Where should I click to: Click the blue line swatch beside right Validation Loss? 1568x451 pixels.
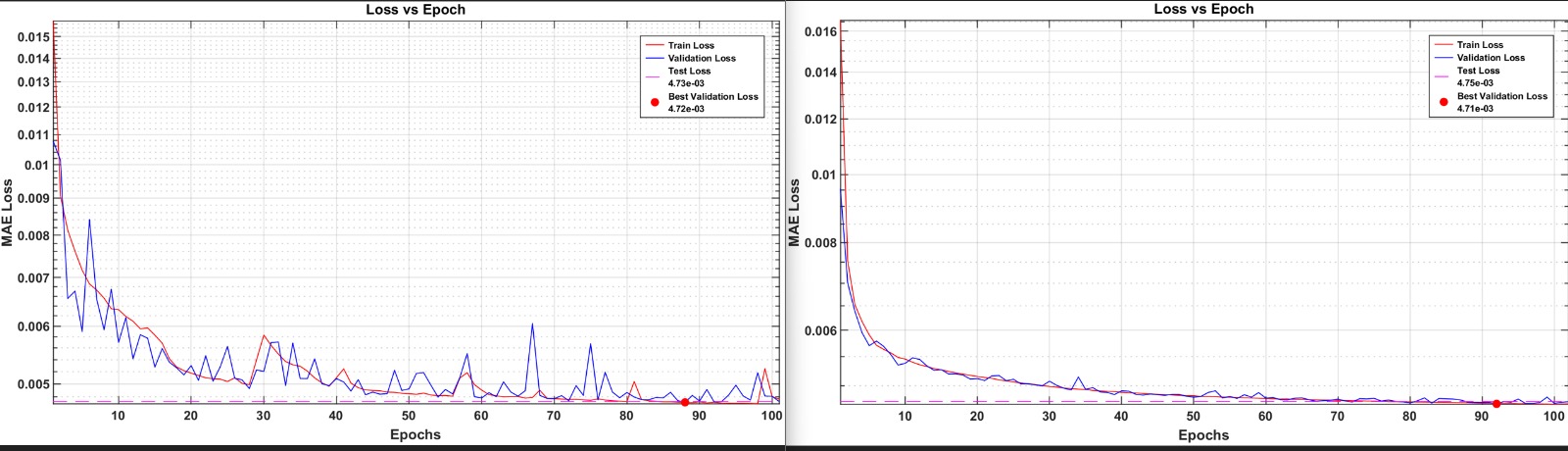(x=1444, y=57)
